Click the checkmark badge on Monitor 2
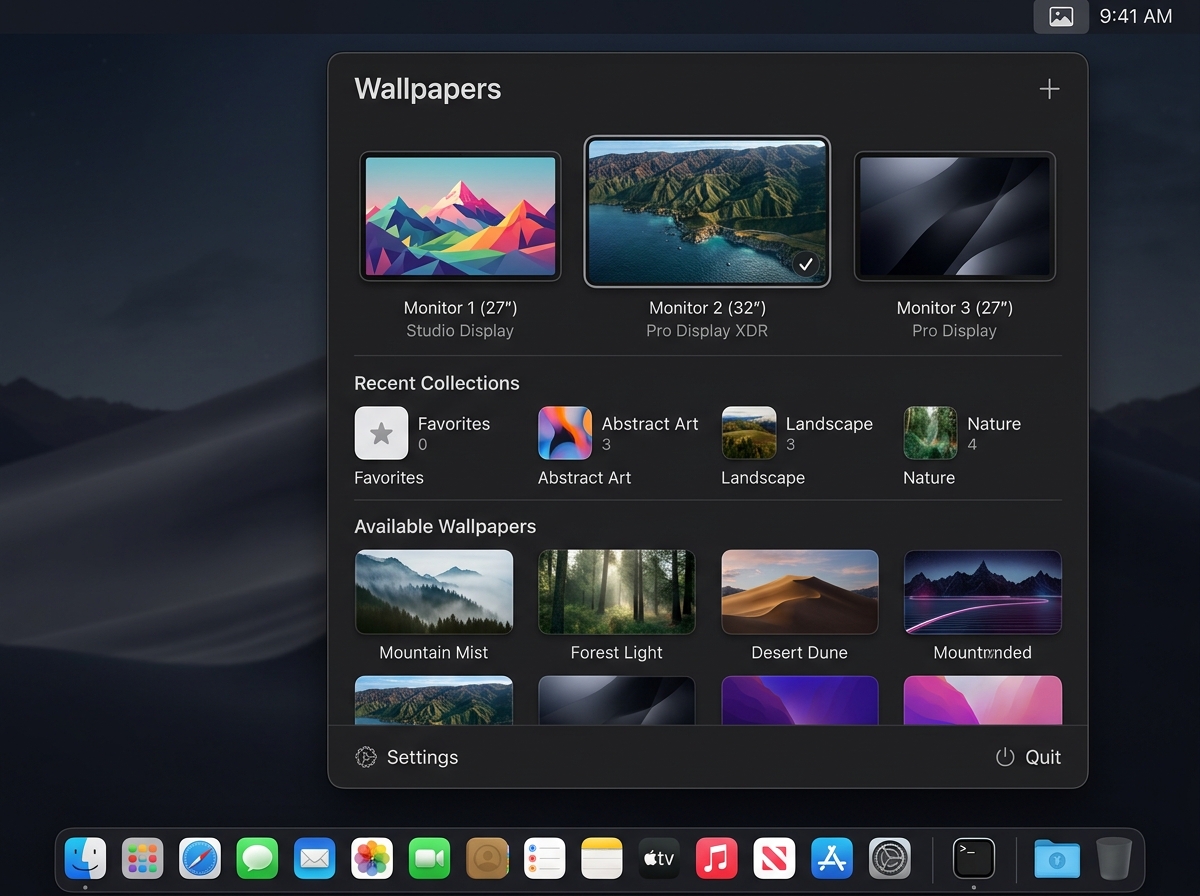 (806, 264)
